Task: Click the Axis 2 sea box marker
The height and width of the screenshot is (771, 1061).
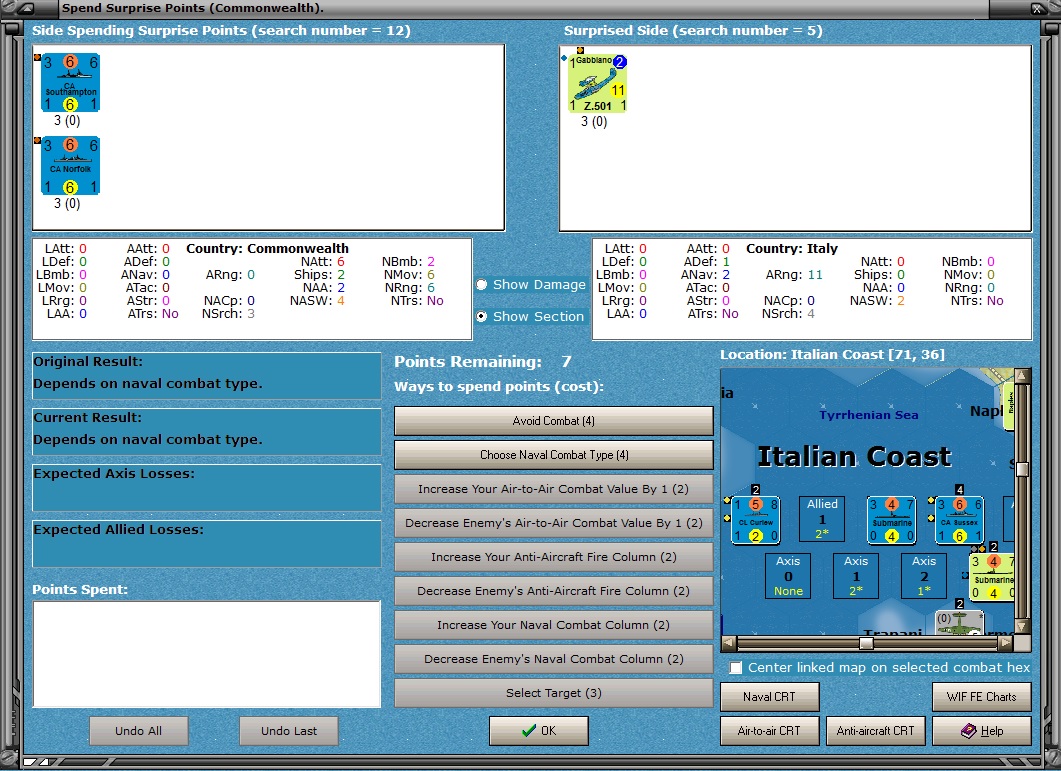Action: click(924, 576)
